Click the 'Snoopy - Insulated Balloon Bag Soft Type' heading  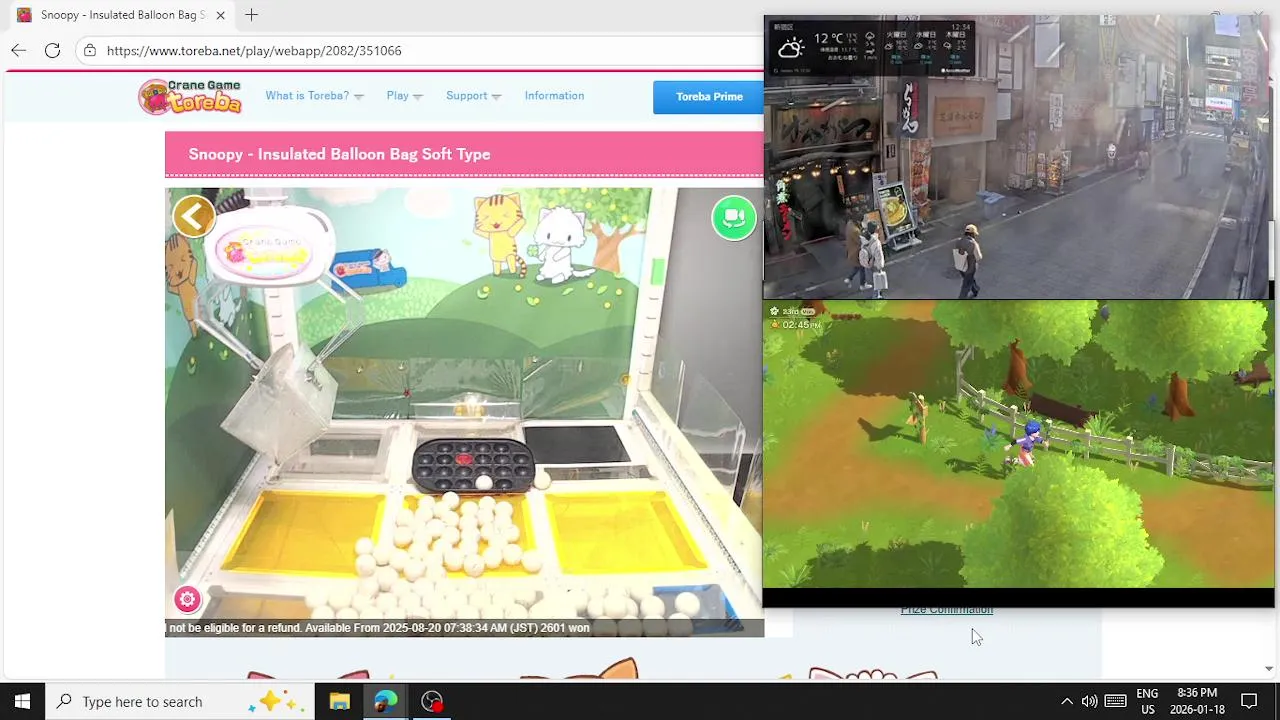tap(339, 154)
